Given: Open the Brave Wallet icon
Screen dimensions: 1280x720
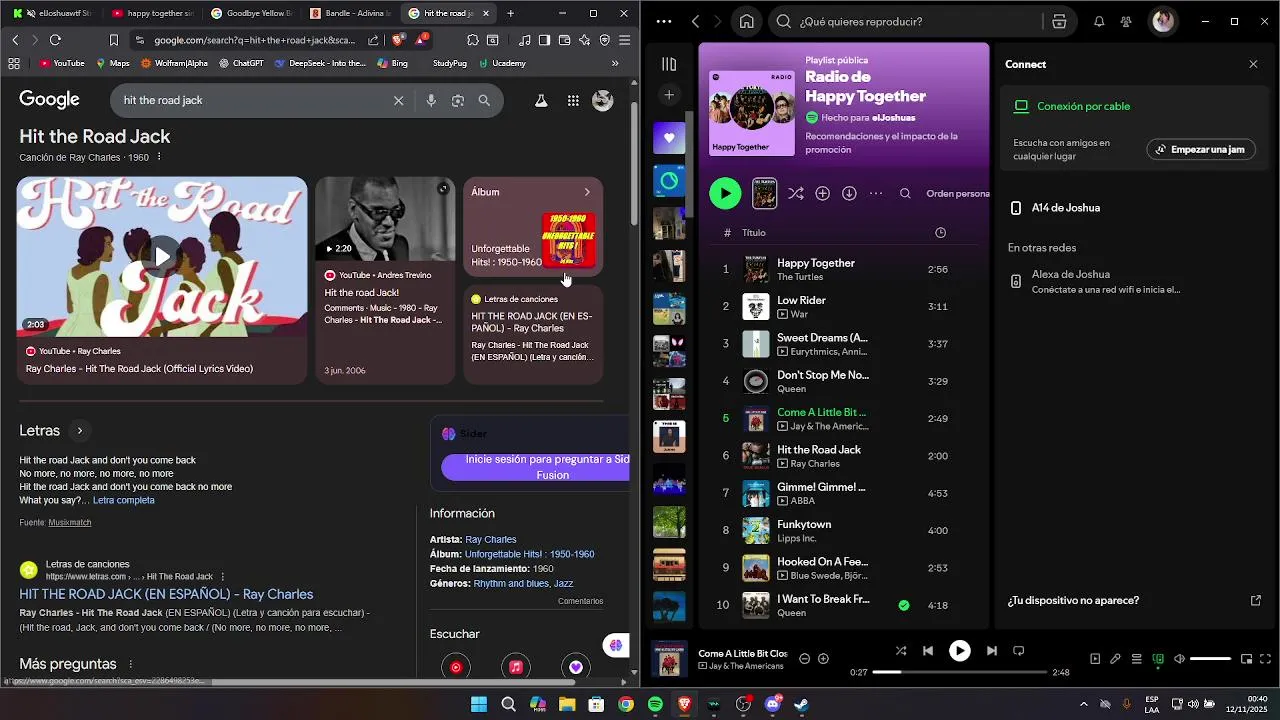Looking at the screenshot, I should click(564, 40).
